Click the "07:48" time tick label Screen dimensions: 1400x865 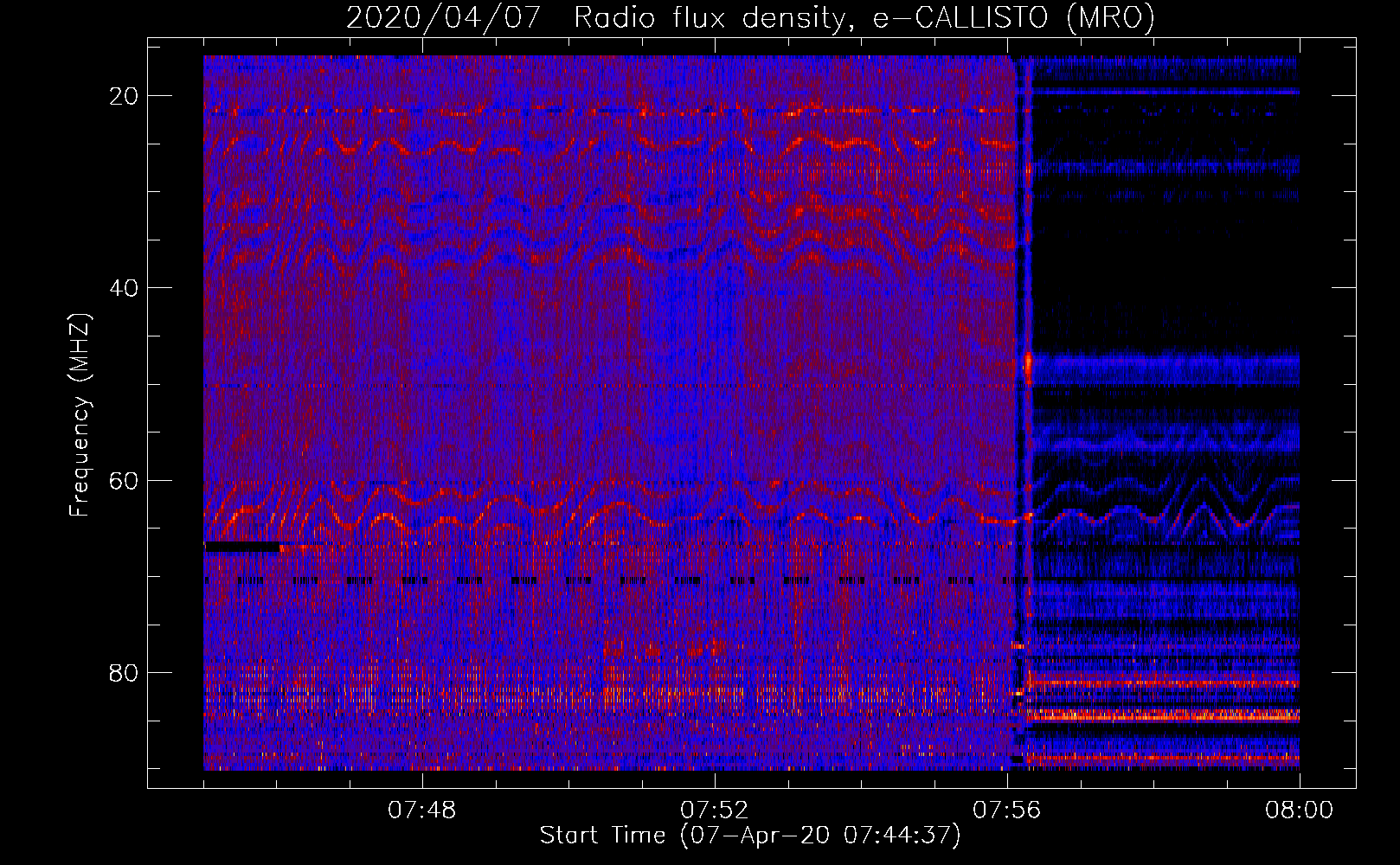pos(422,811)
